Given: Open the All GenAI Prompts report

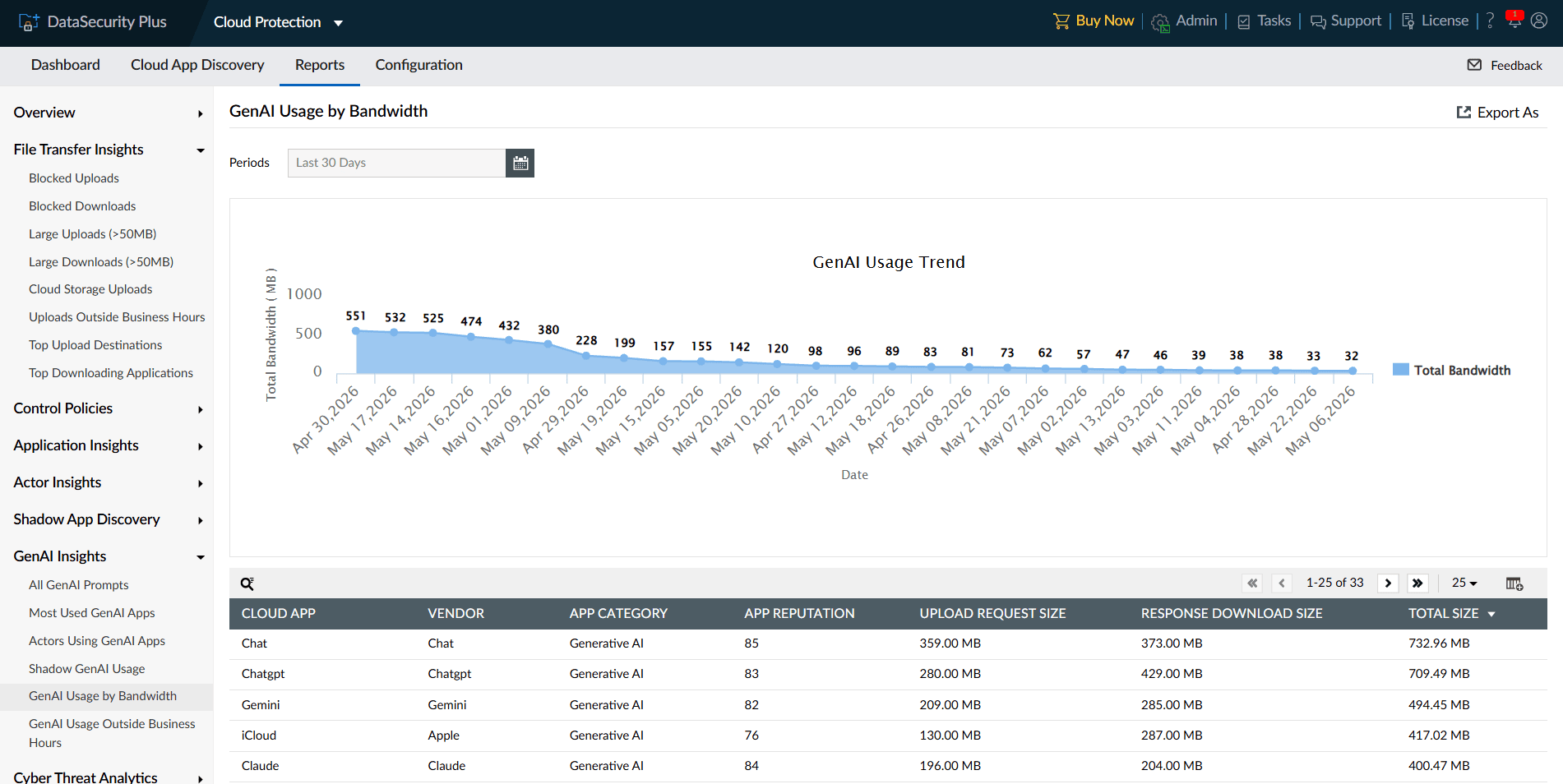Looking at the screenshot, I should click(x=79, y=585).
